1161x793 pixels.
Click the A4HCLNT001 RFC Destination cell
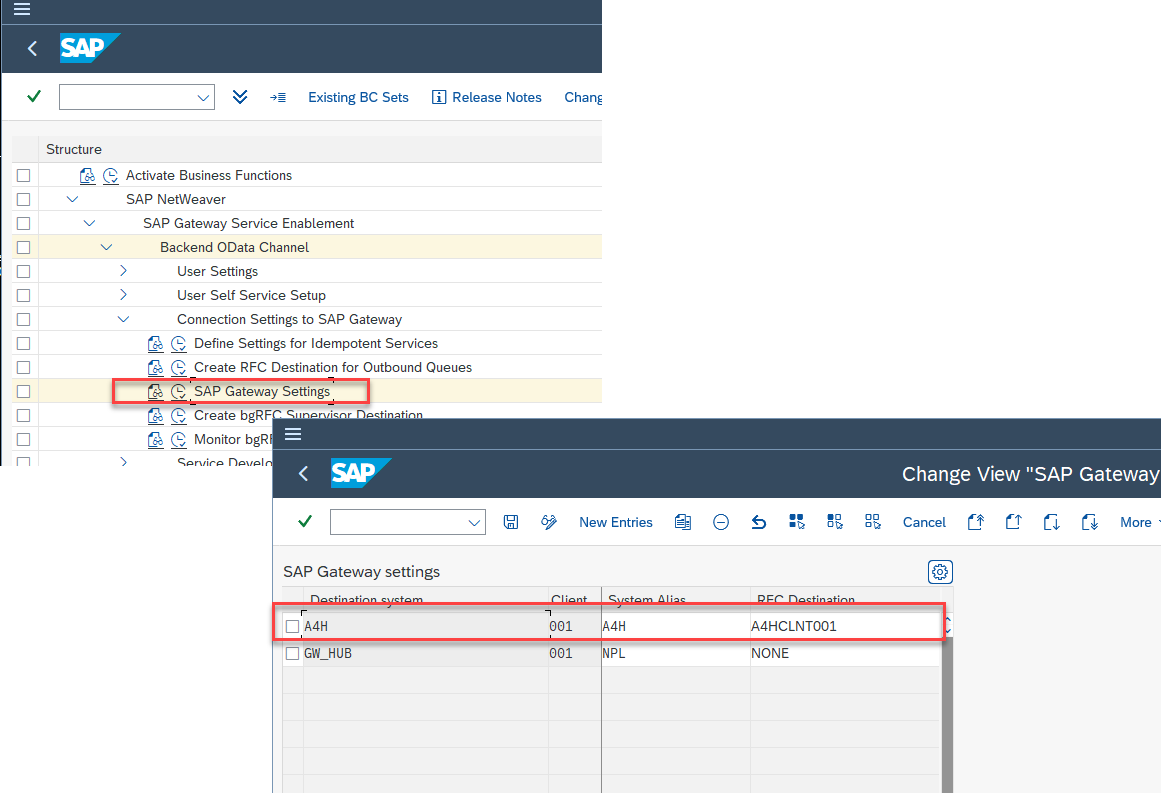tap(845, 626)
